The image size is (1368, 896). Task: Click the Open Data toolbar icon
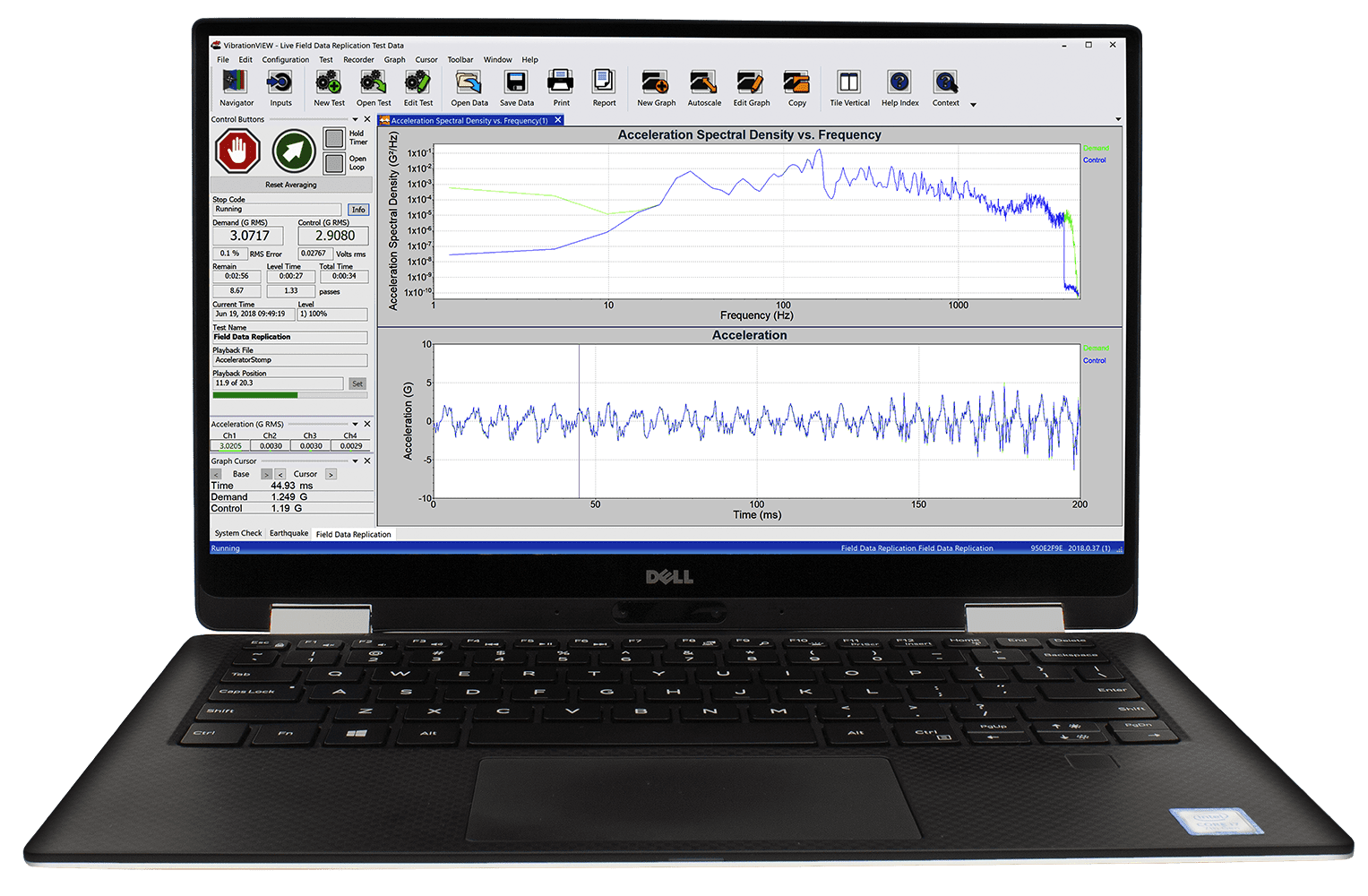[469, 82]
